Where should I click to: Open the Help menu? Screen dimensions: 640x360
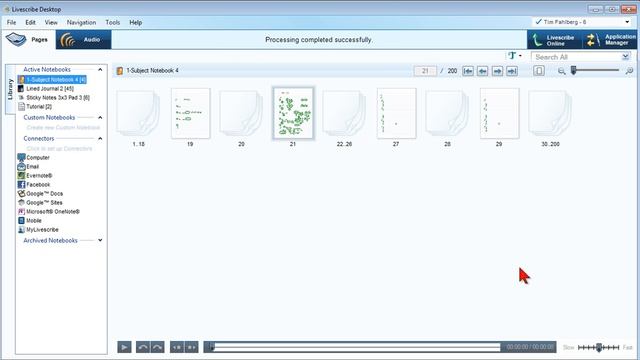coord(136,22)
